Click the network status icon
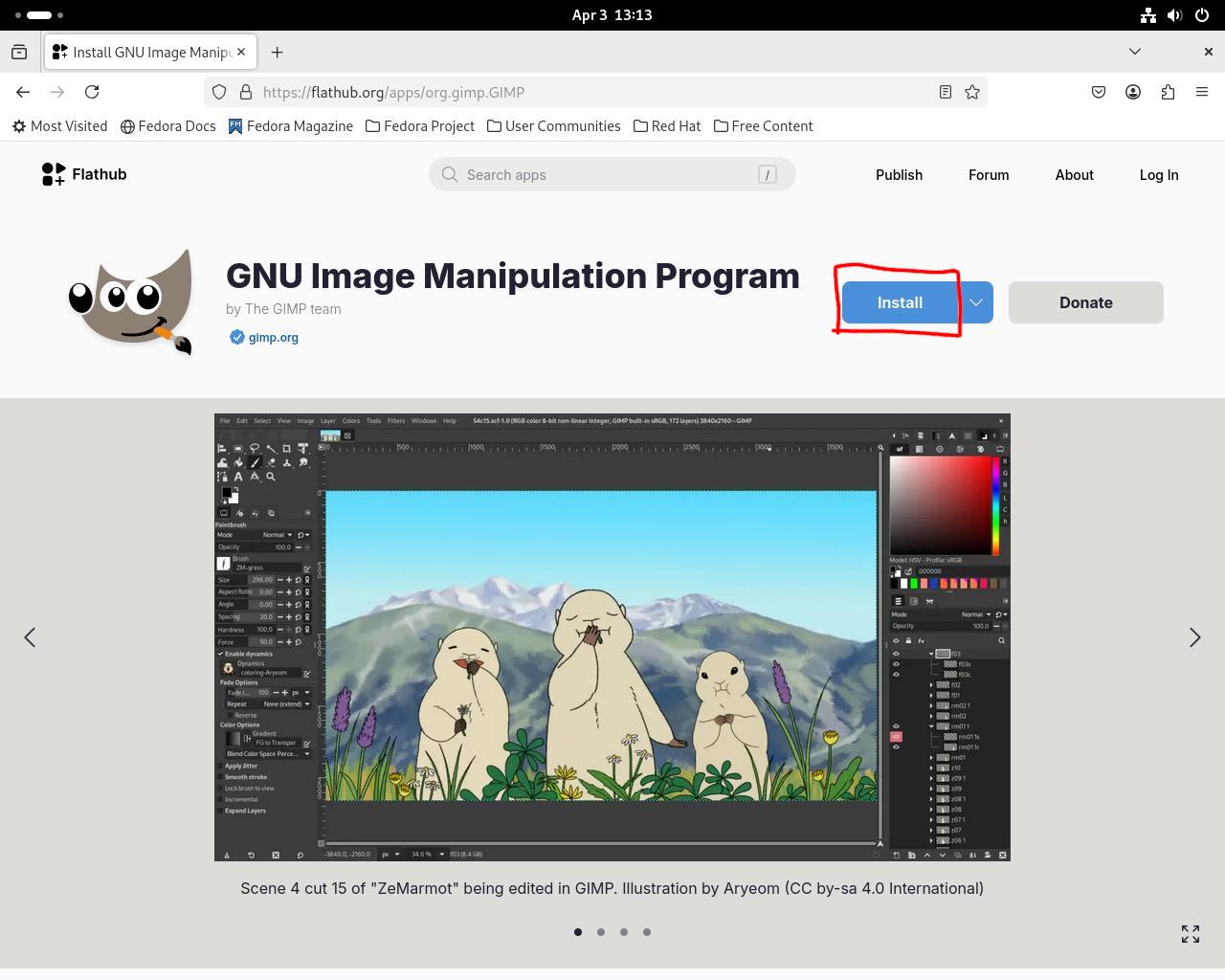 coord(1148,15)
